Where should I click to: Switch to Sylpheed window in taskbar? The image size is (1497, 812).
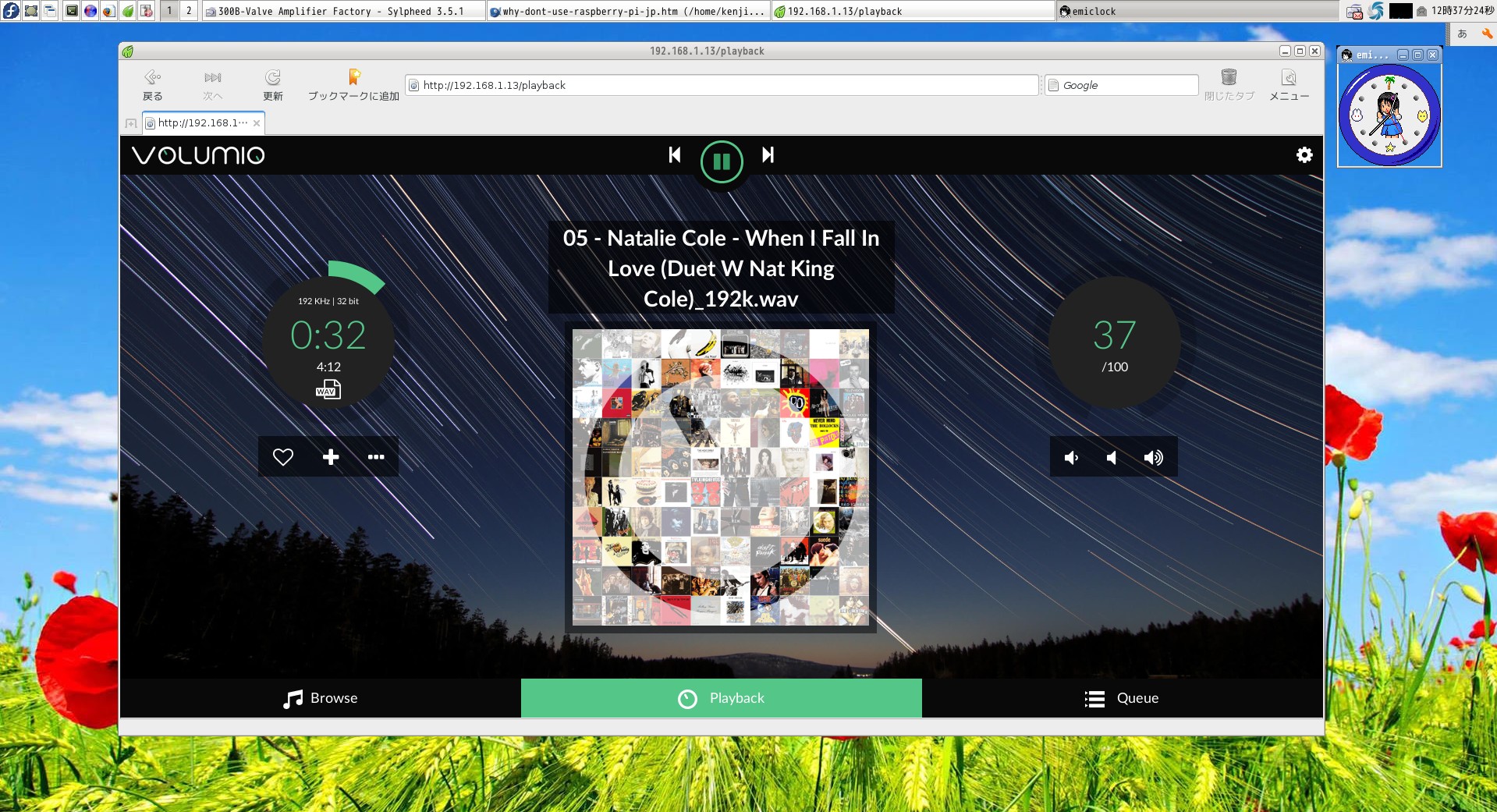click(341, 11)
